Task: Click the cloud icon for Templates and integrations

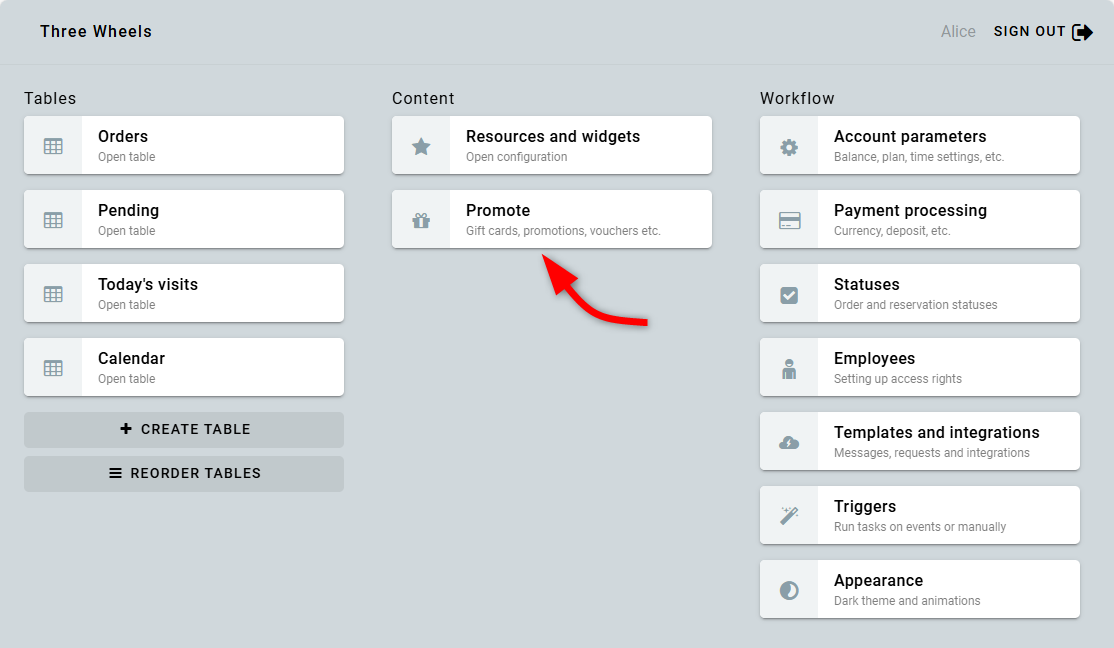Action: point(789,442)
